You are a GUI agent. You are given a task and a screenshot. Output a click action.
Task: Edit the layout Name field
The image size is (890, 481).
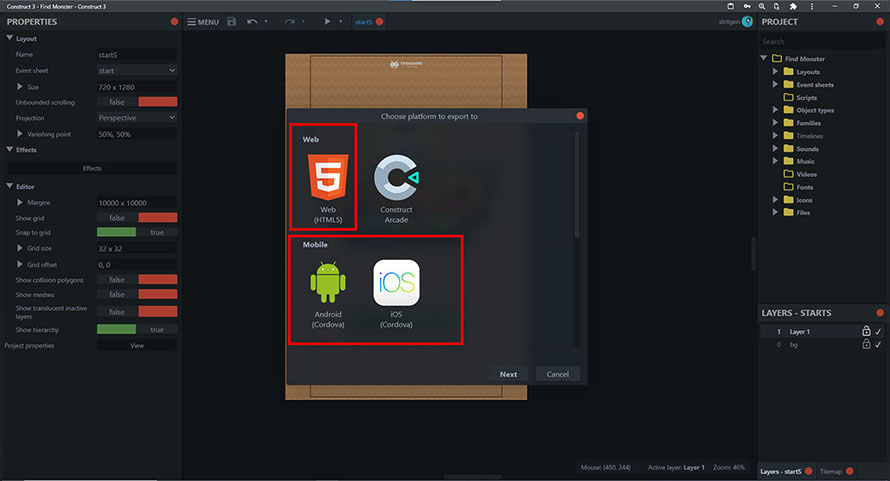click(x=137, y=55)
